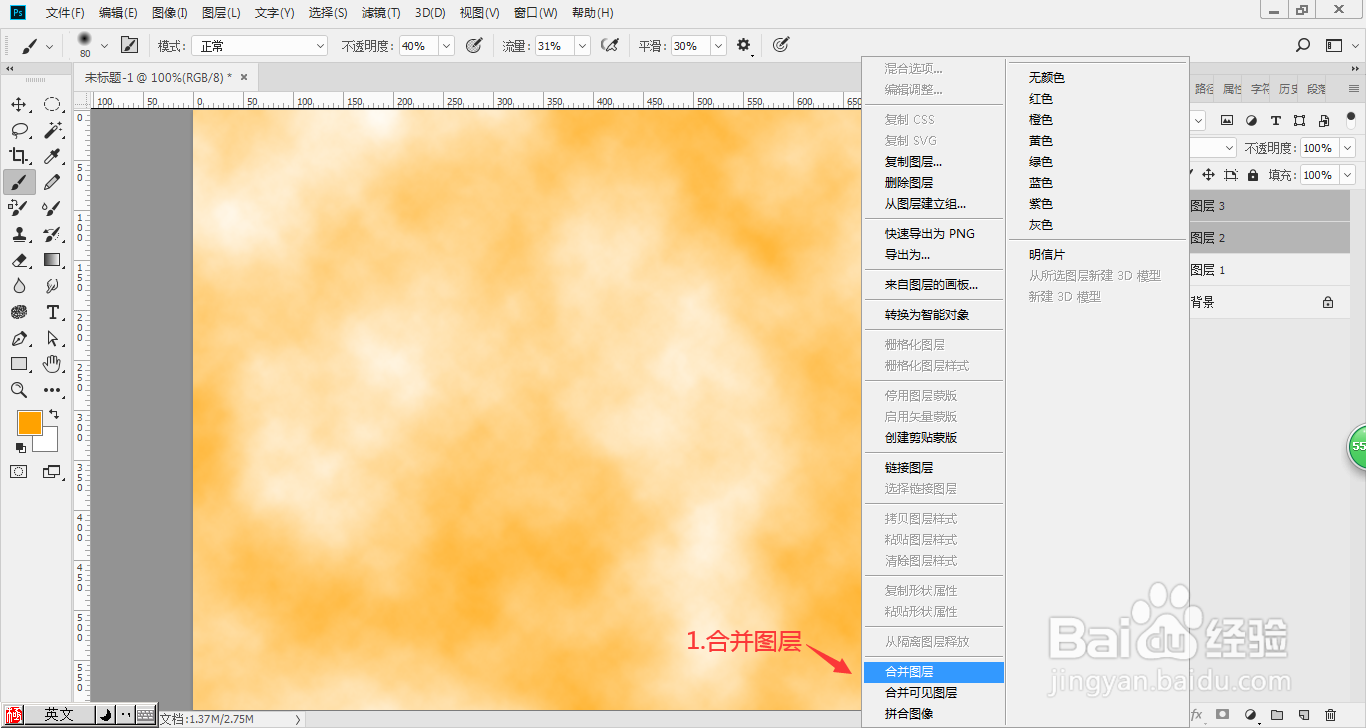1366x728 pixels.
Task: Open the brush settings gear
Action: coord(743,45)
